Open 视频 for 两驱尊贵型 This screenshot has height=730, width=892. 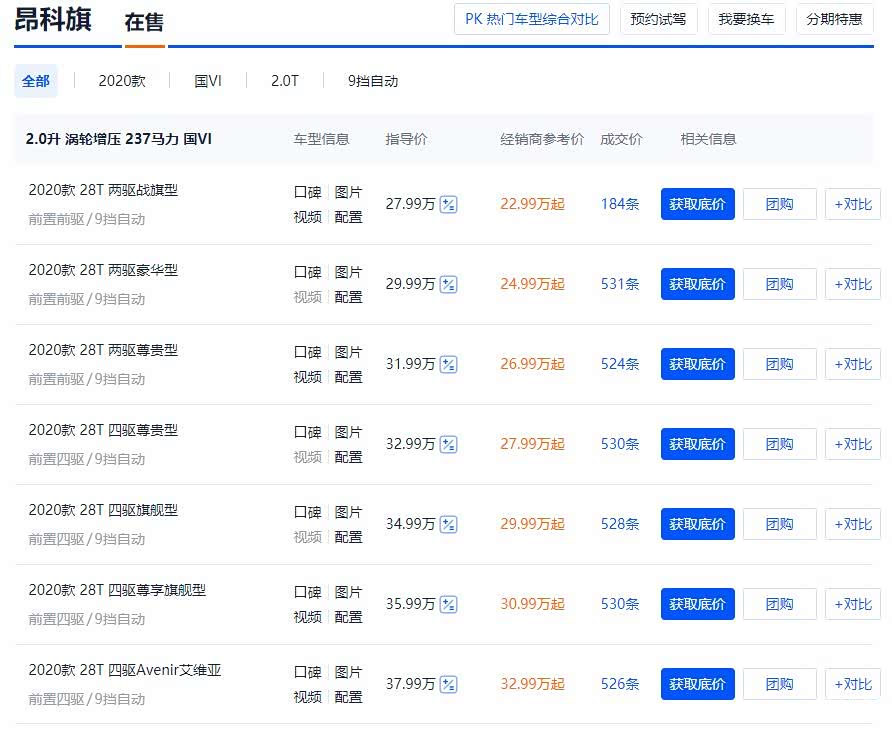[308, 377]
